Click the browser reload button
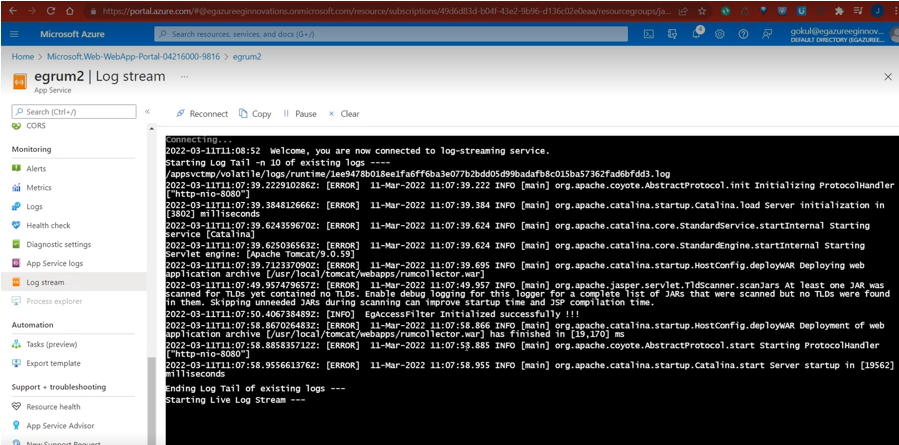This screenshot has width=899, height=445. 51,11
